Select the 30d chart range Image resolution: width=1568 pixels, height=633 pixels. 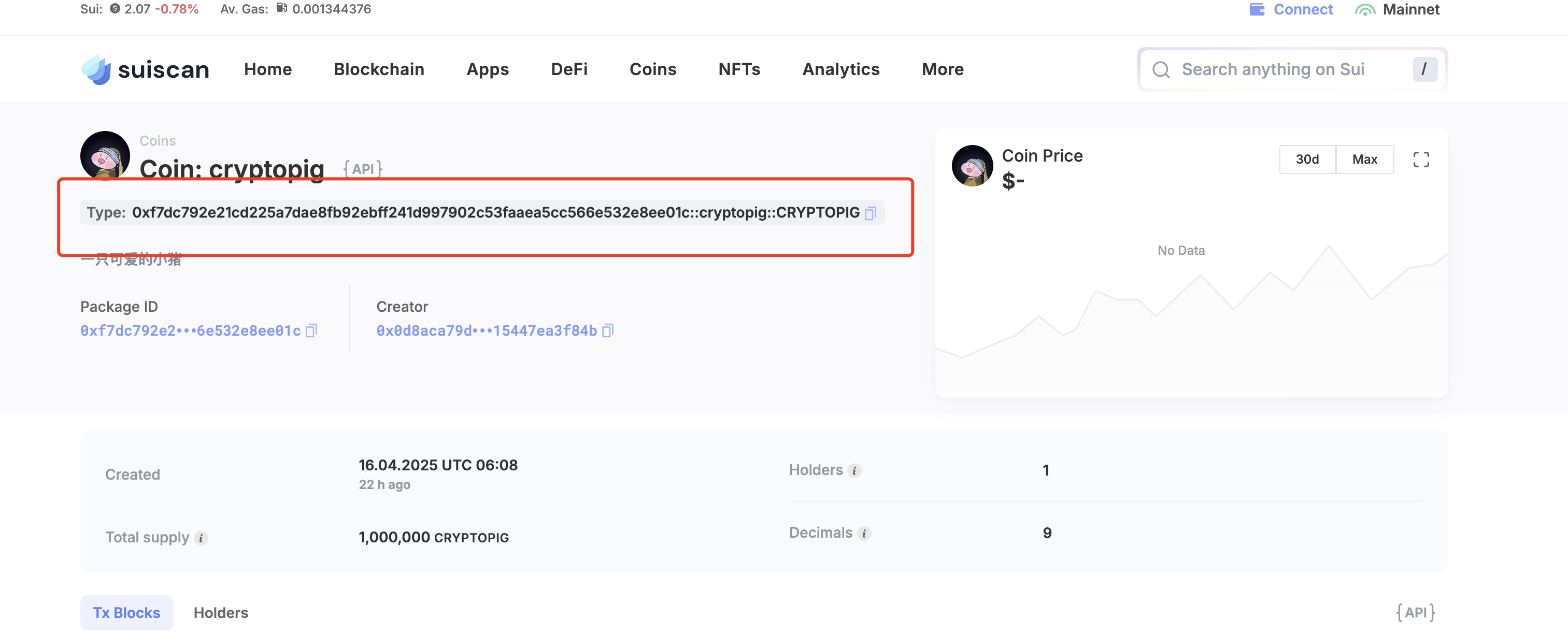1307,160
